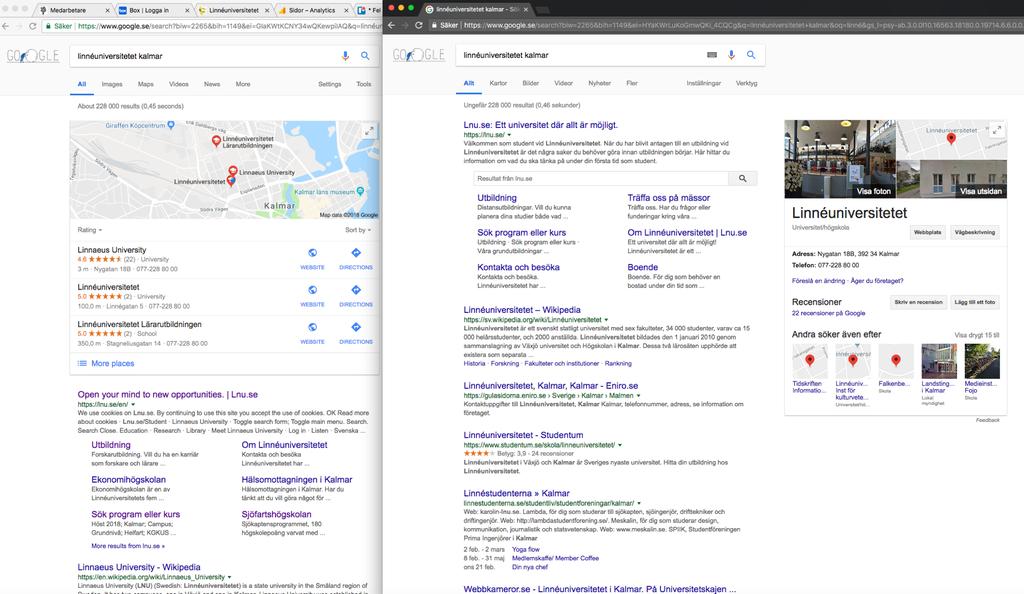Open the More places link
This screenshot has width=1024, height=594.
click(x=112, y=364)
